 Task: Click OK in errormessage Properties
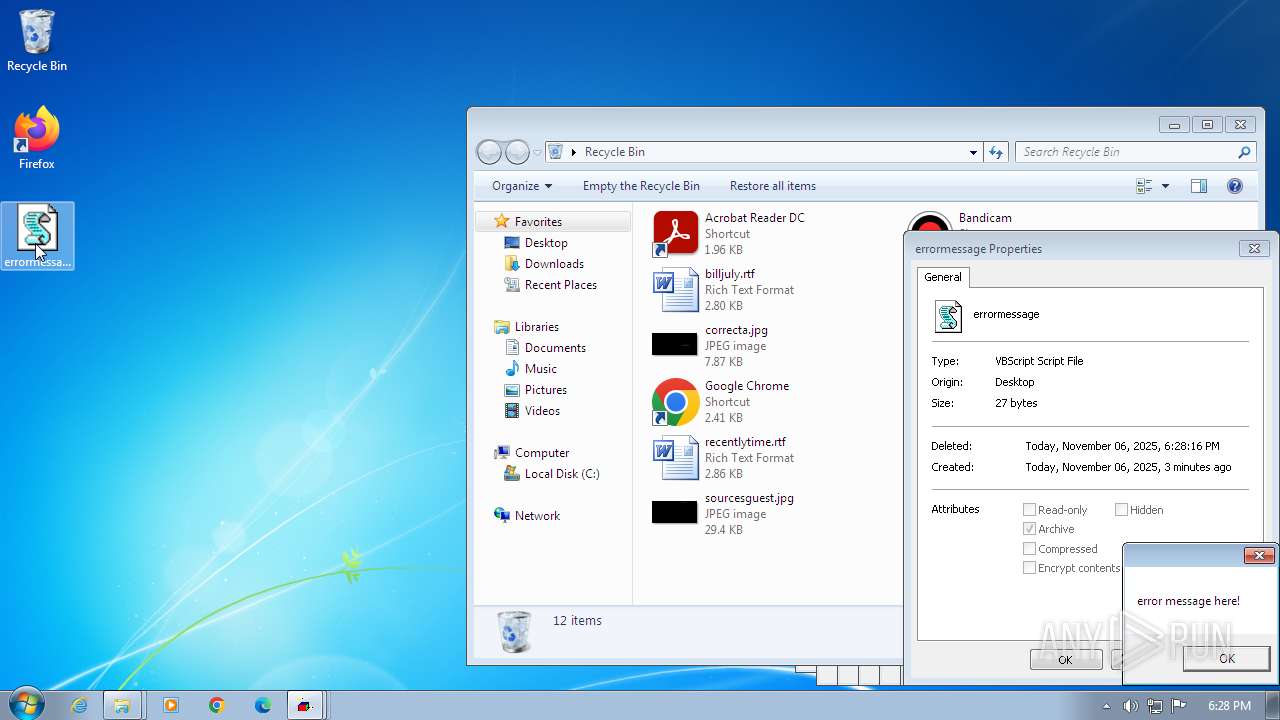point(1066,659)
